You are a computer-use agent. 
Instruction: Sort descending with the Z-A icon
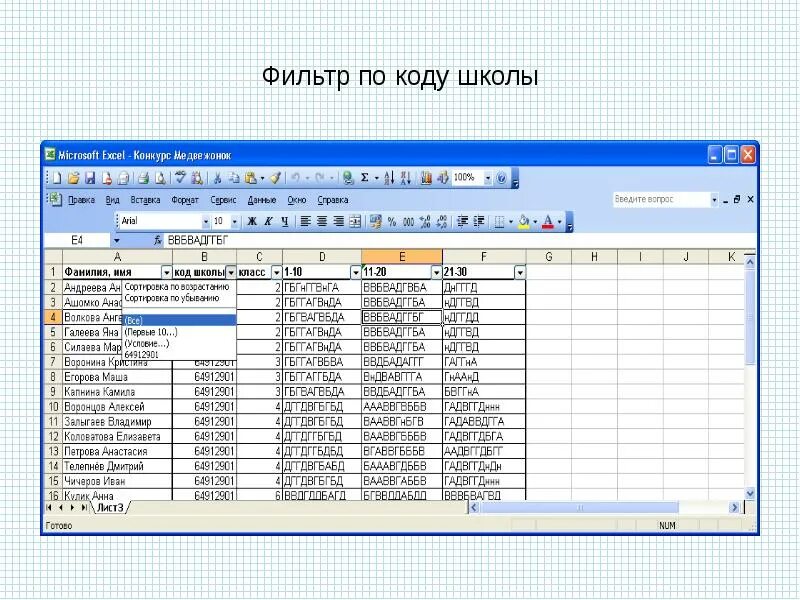click(406, 178)
